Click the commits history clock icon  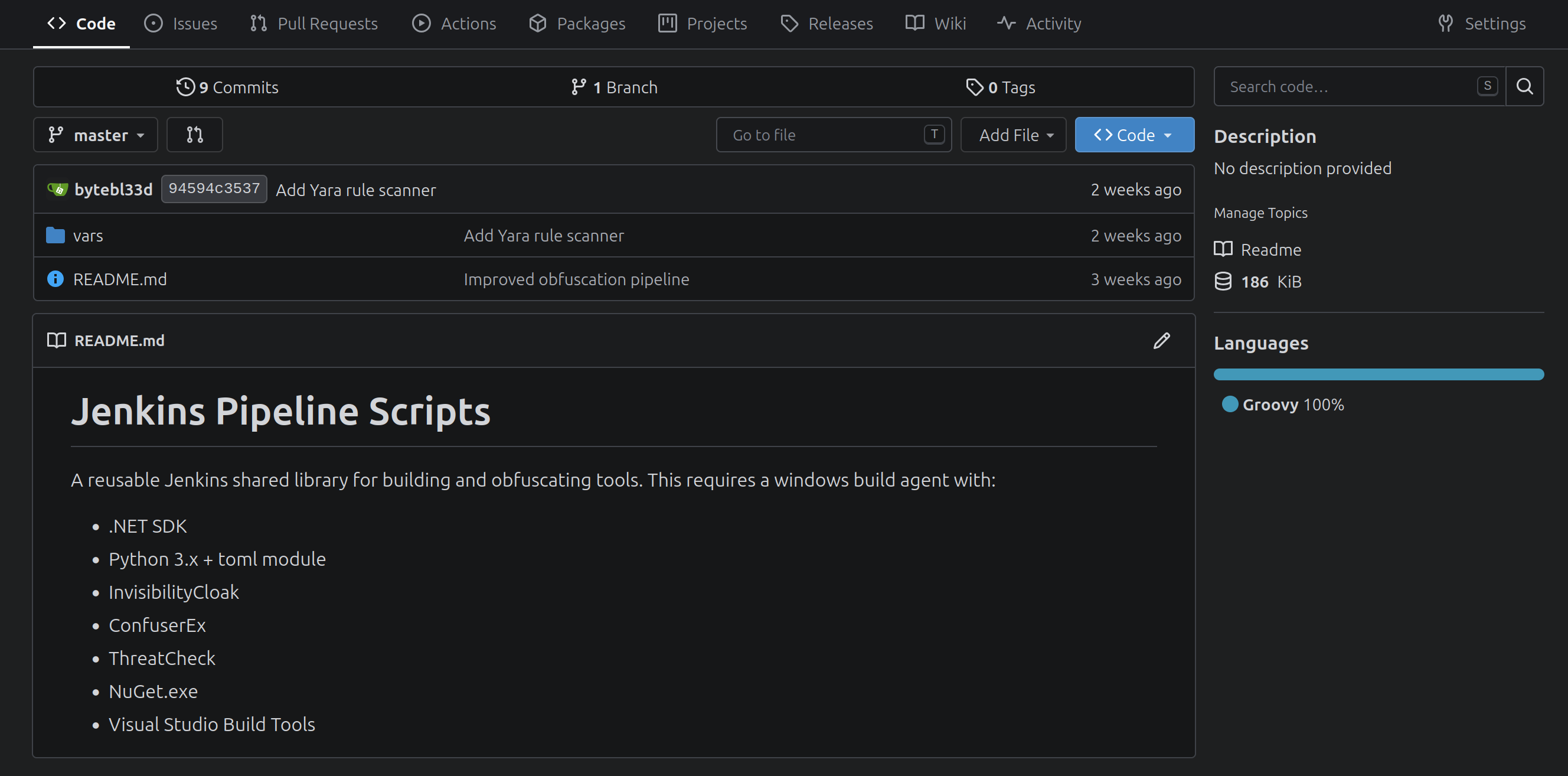point(185,87)
